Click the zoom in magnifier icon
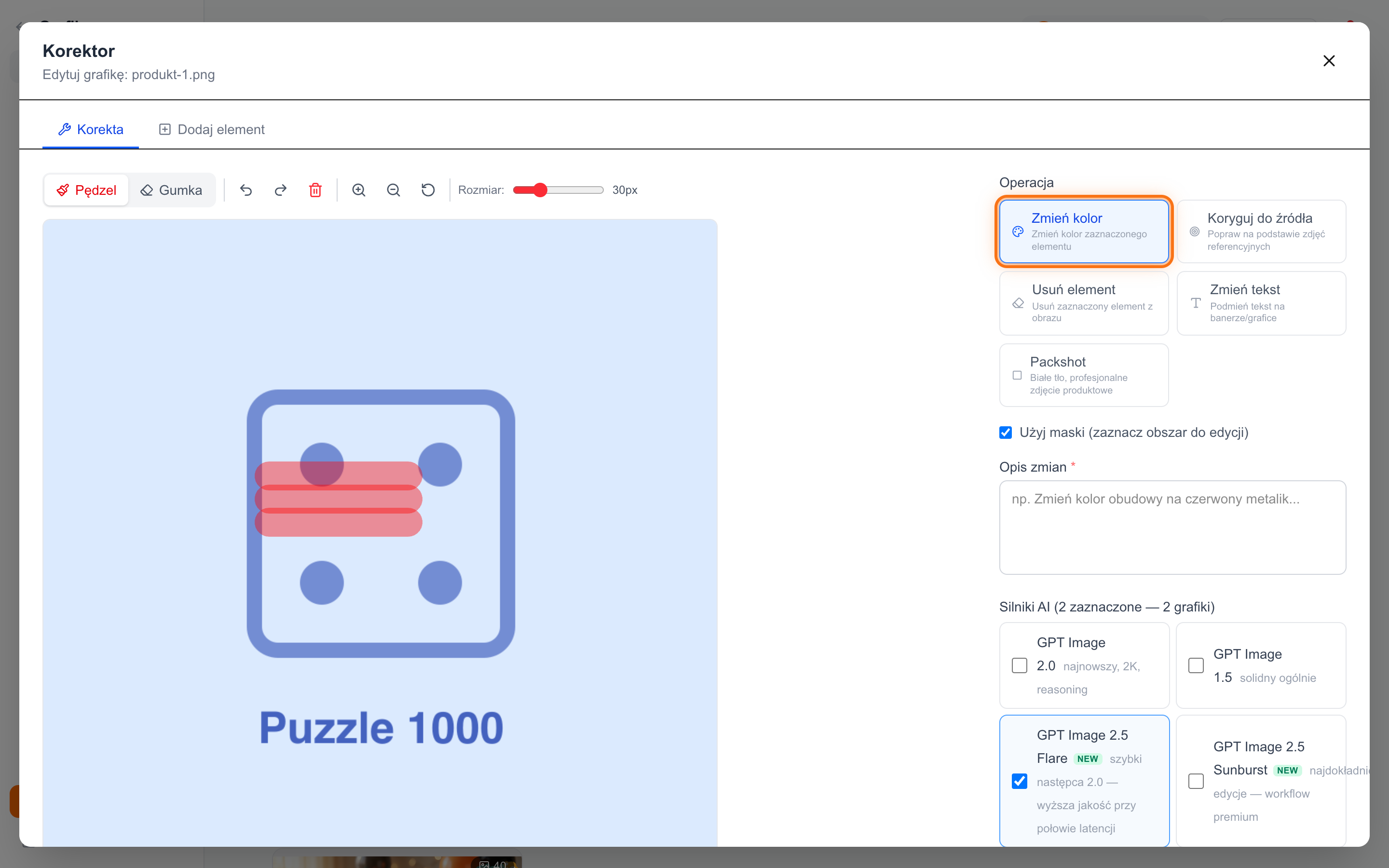This screenshot has width=1389, height=868. pyautogui.click(x=359, y=190)
